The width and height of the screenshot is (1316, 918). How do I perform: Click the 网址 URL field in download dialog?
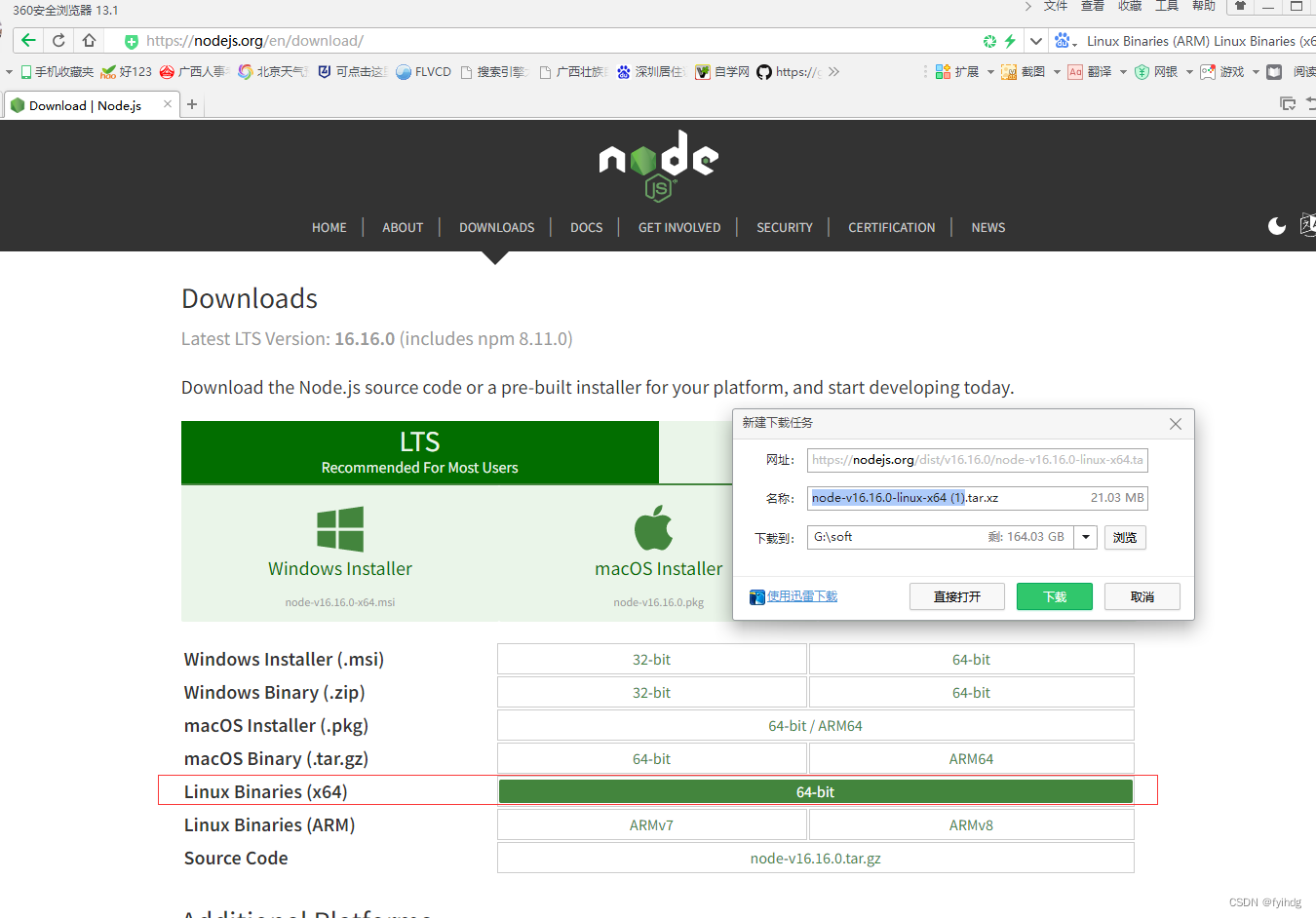click(977, 460)
